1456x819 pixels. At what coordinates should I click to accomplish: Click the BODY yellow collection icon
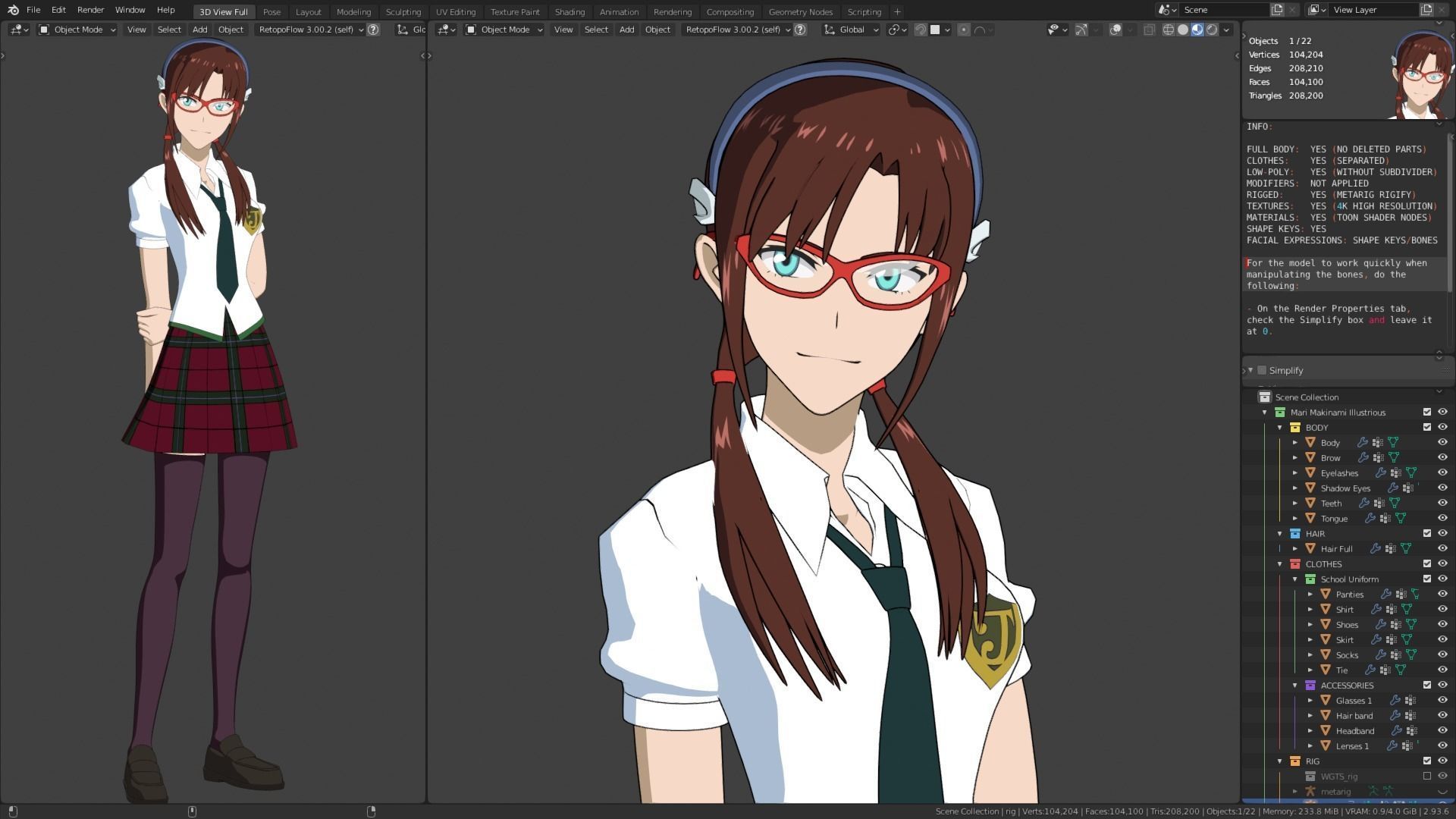(1295, 427)
